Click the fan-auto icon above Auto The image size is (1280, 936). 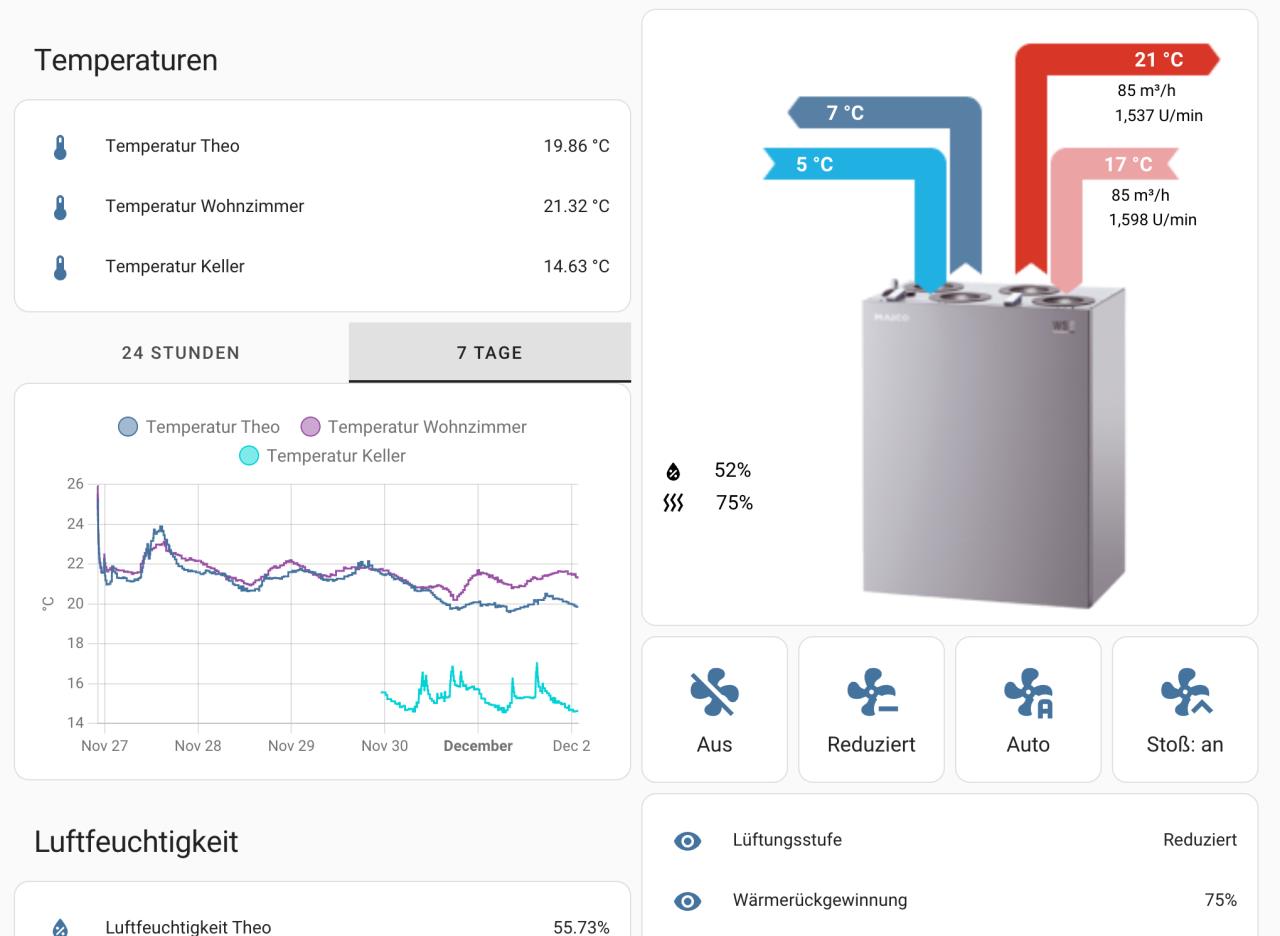[1028, 693]
